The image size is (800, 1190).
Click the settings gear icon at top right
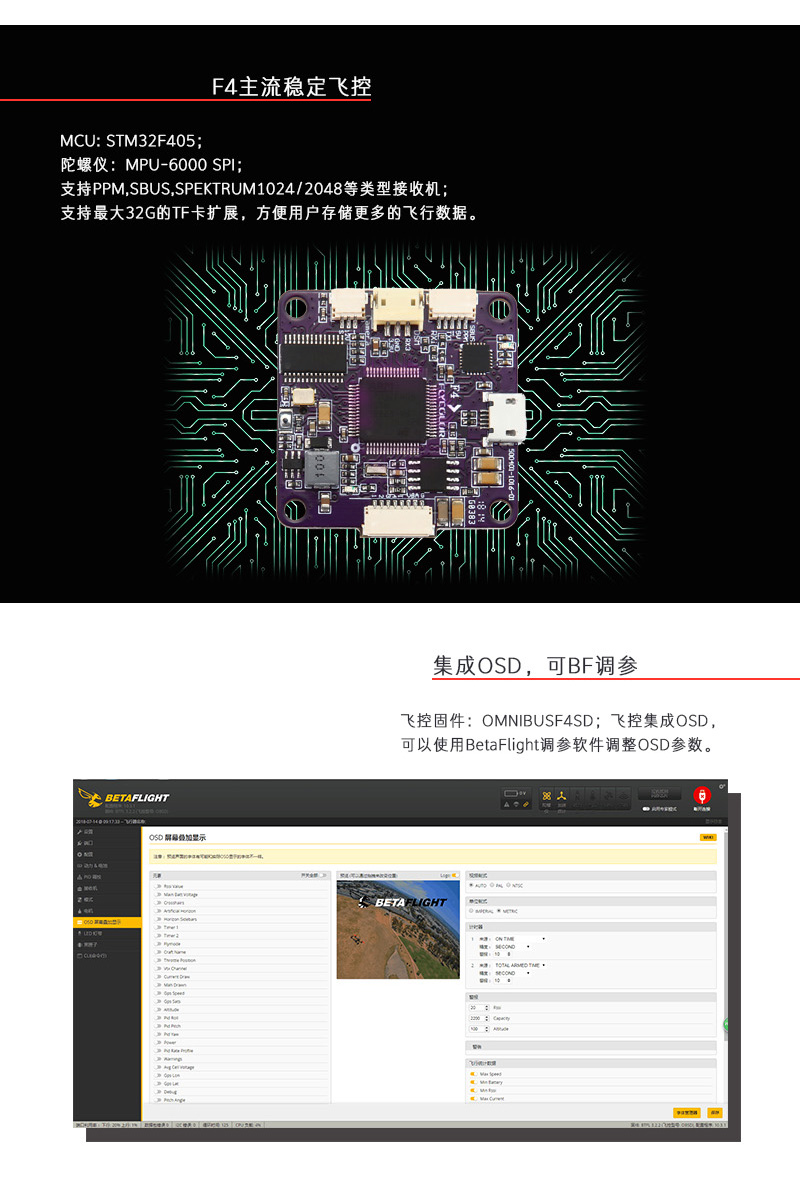[x=722, y=785]
